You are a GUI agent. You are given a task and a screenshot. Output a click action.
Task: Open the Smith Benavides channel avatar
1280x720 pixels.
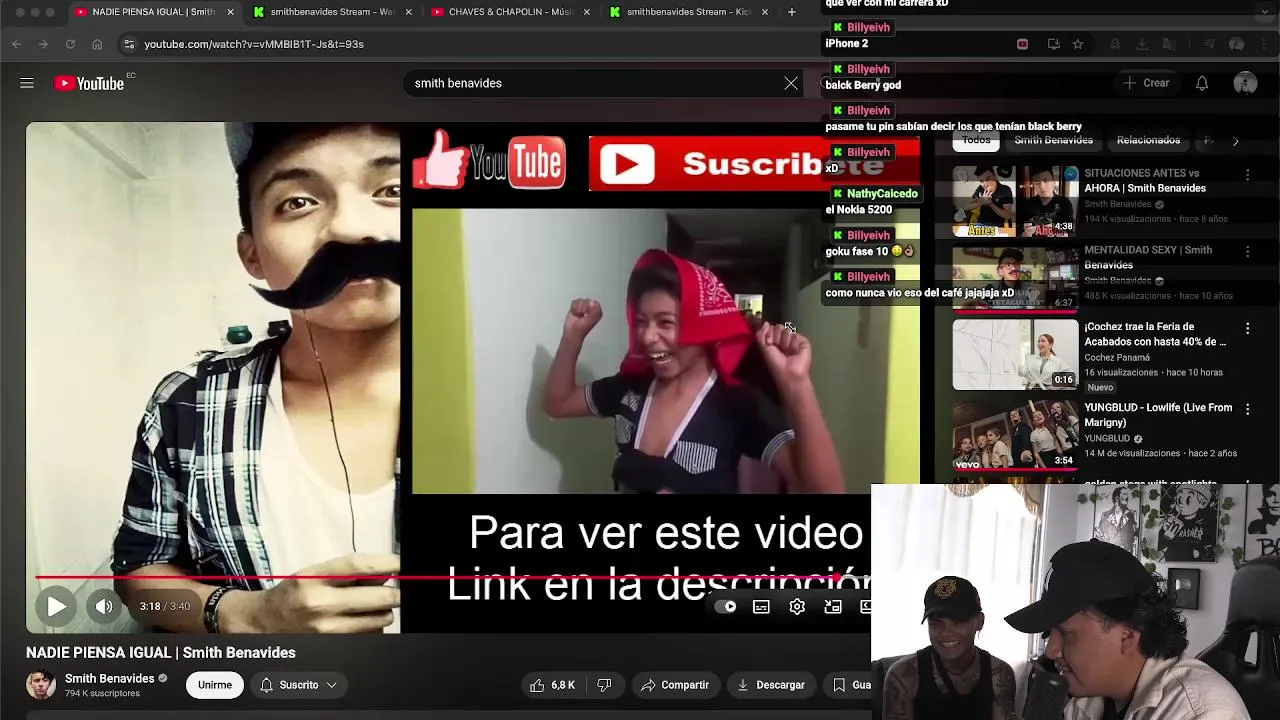[41, 685]
